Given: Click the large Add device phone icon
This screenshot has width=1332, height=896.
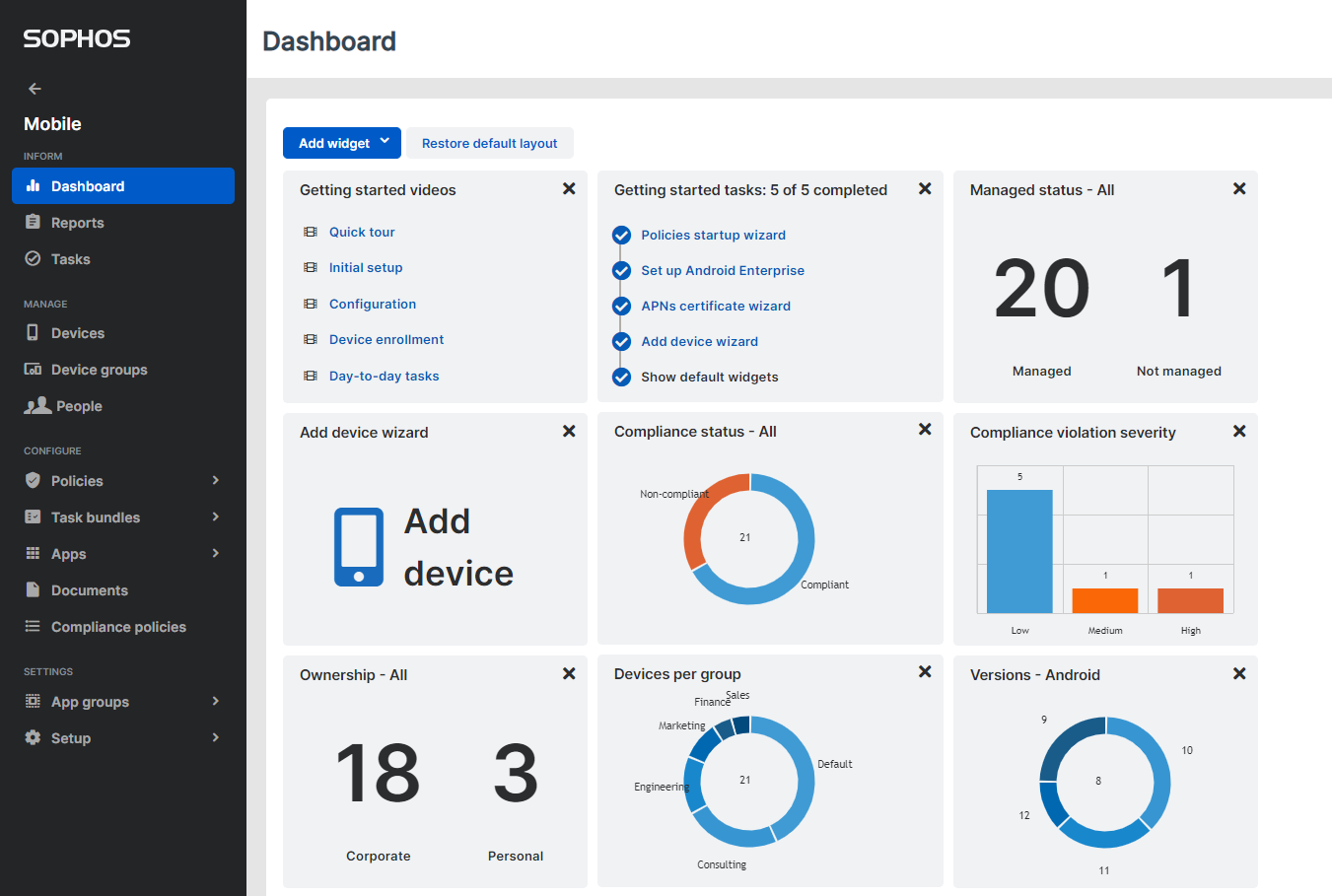Looking at the screenshot, I should tap(358, 547).
